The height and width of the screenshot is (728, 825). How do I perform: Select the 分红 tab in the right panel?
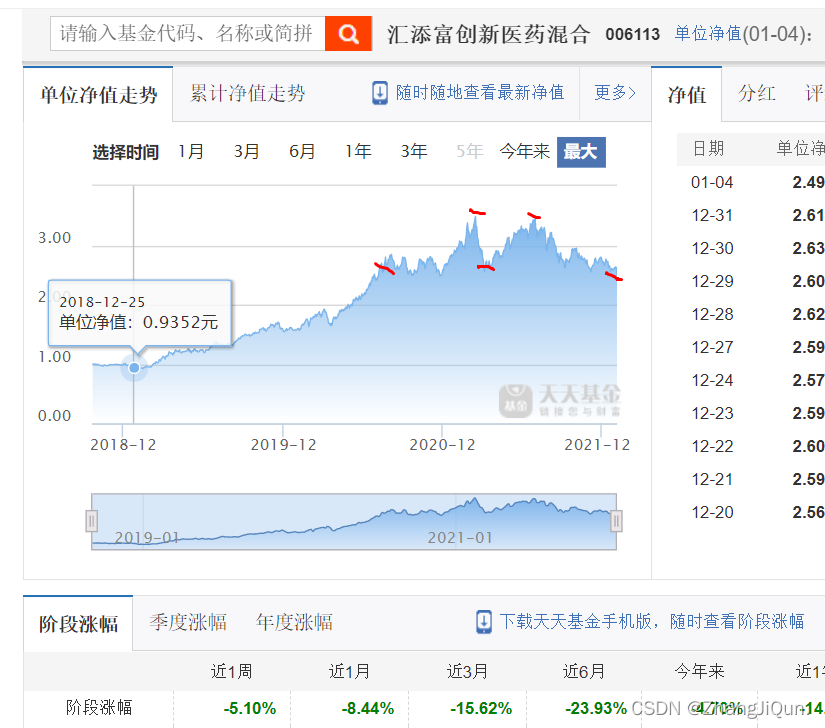pos(756,94)
